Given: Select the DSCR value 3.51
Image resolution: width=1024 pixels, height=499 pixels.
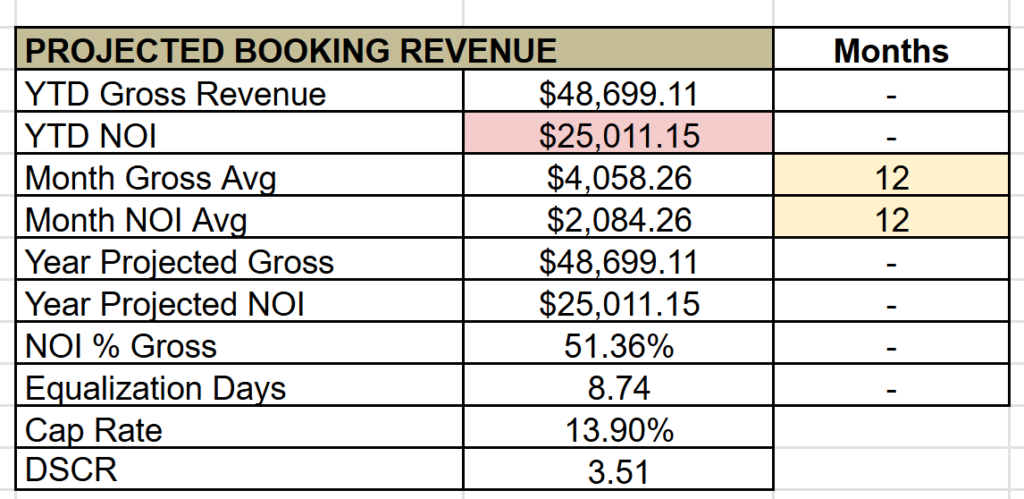Looking at the screenshot, I should click(618, 471).
